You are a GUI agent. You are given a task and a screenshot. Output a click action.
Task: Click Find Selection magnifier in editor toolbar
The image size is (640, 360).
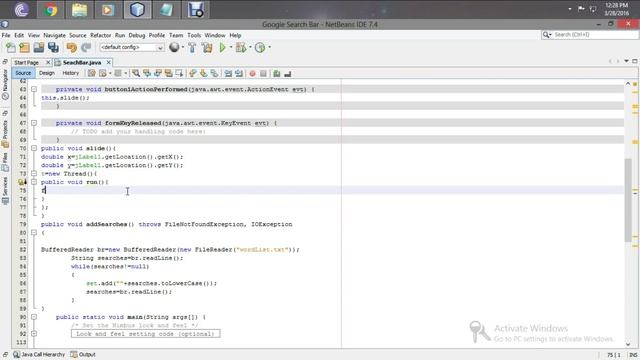tap(136, 73)
